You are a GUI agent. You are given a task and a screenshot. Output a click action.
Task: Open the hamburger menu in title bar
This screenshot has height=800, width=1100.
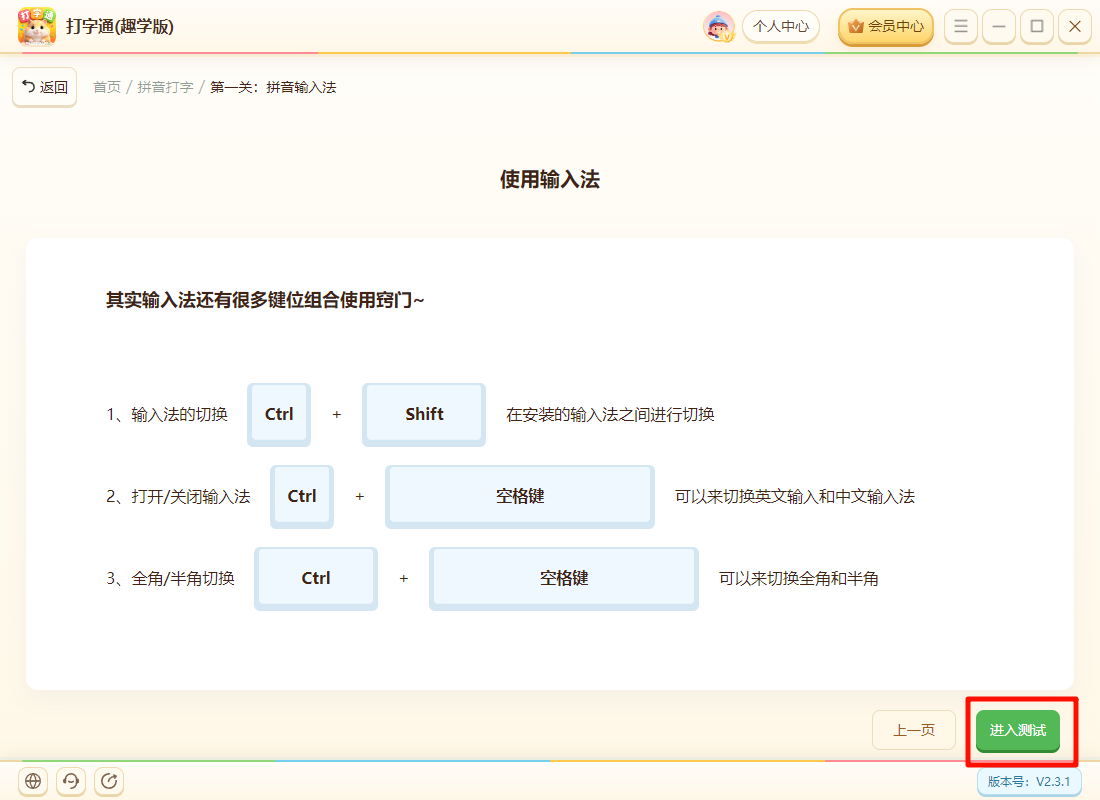(x=961, y=27)
